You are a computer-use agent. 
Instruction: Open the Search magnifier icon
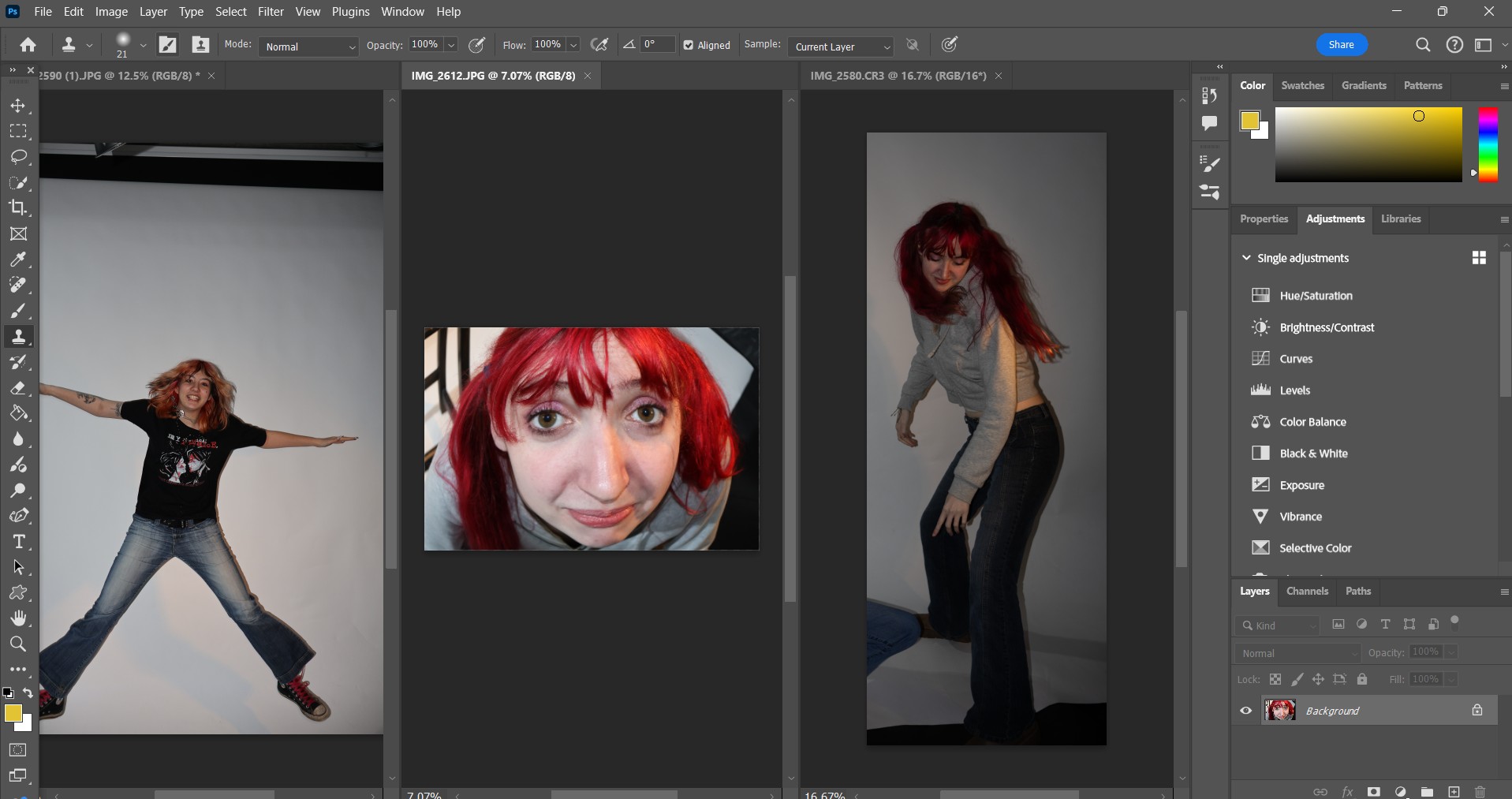(x=1422, y=45)
